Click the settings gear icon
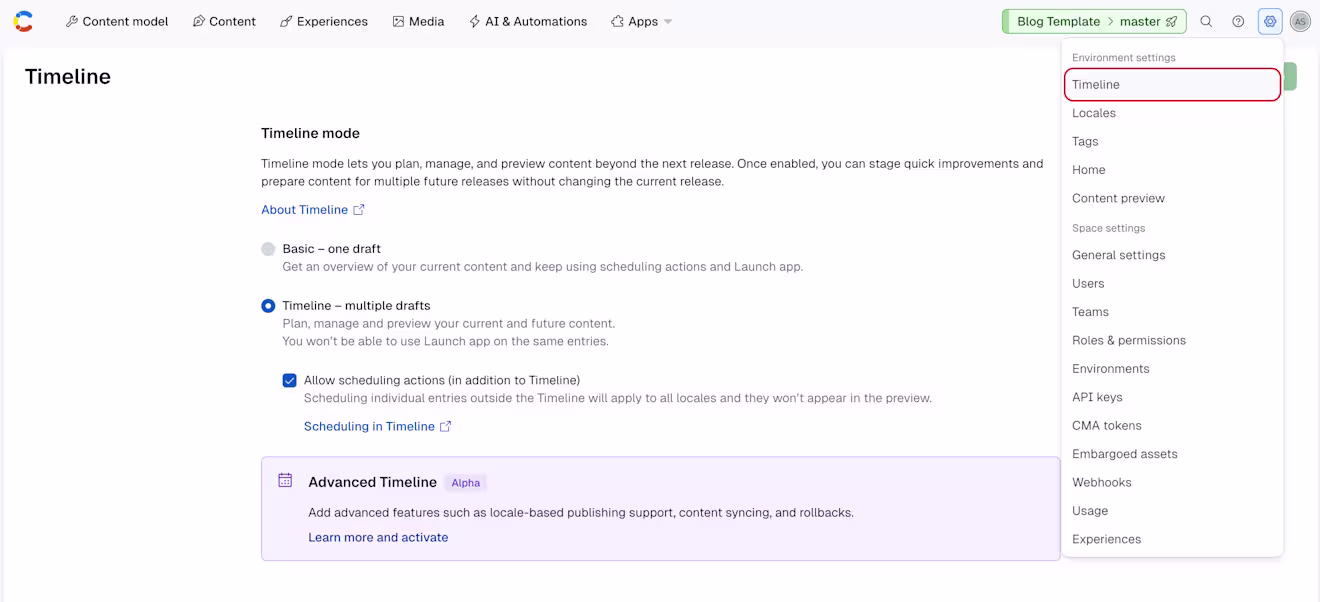1320x602 pixels. coord(1270,21)
